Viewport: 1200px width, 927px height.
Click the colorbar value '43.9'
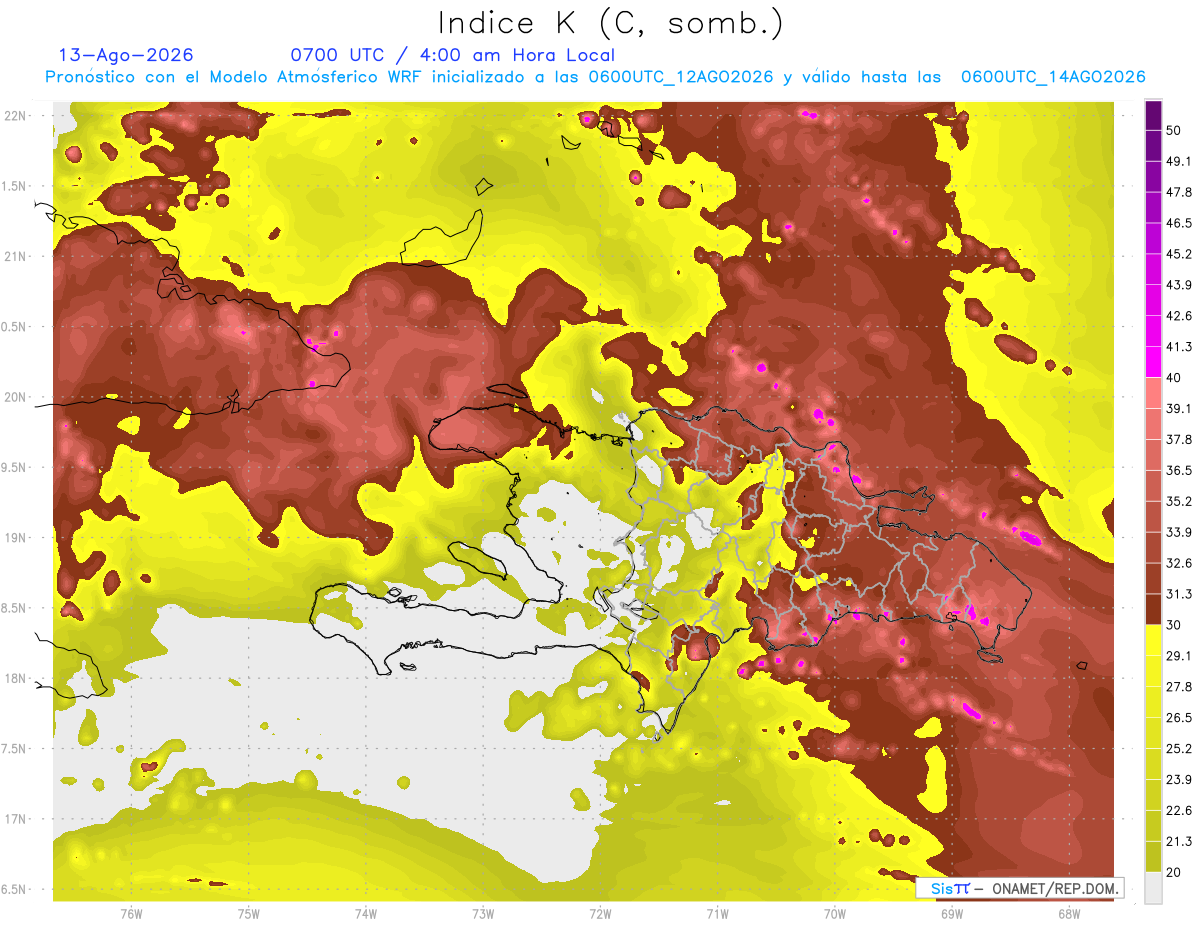(1179, 285)
